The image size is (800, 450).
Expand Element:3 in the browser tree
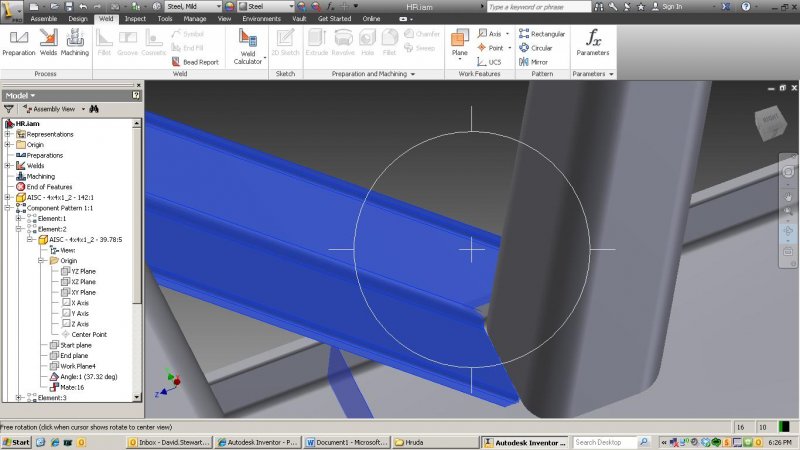click(19, 397)
